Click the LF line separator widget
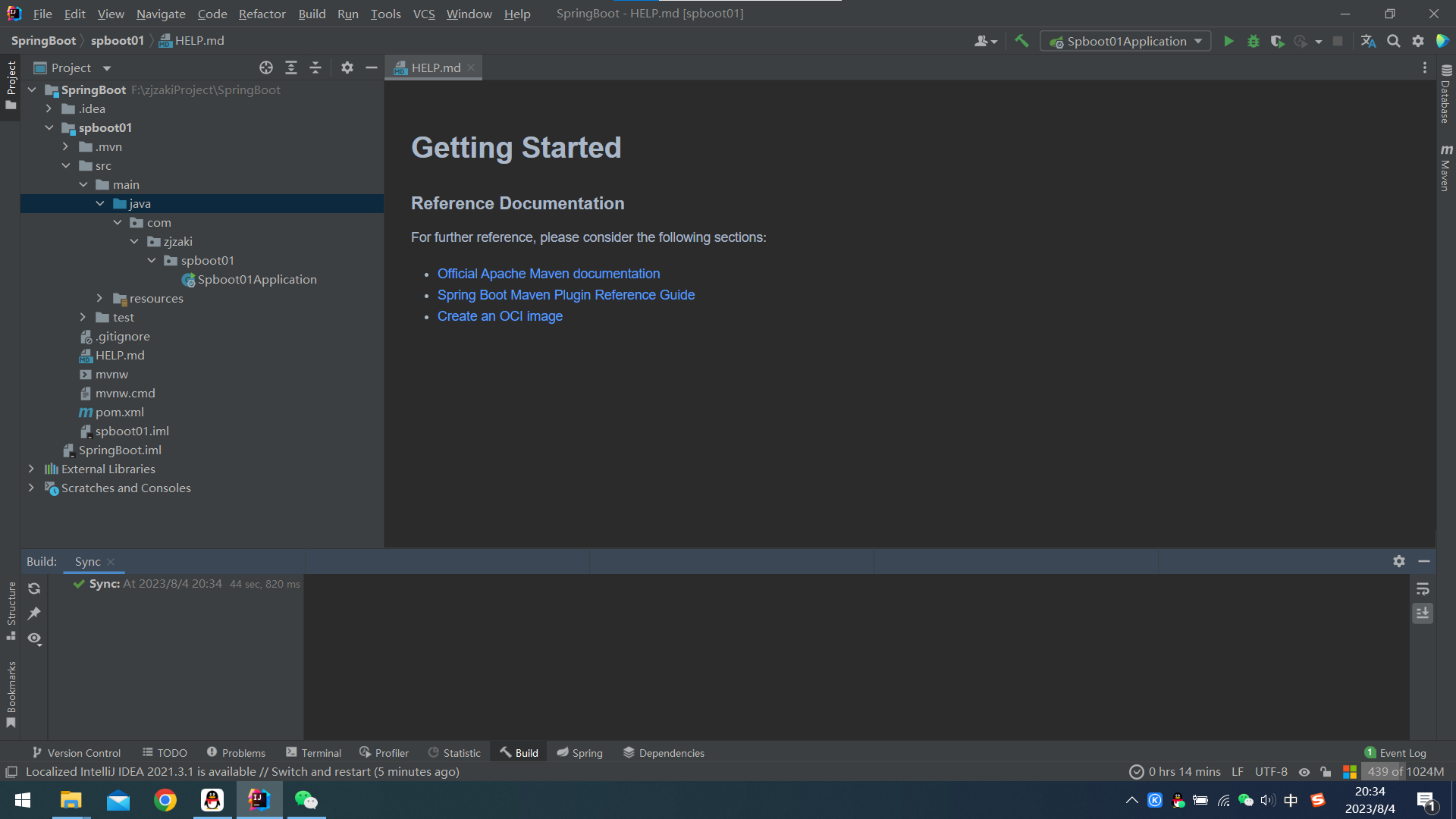The image size is (1456, 819). (1238, 772)
